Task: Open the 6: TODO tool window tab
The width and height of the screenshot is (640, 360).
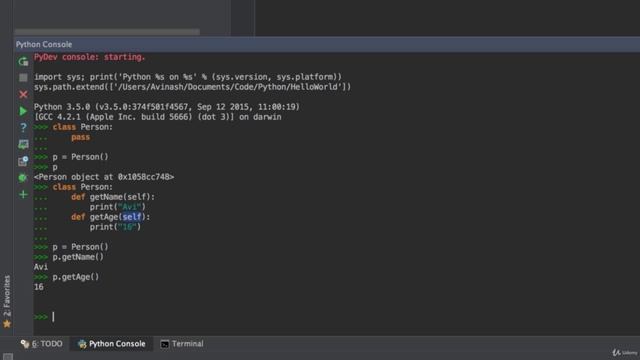Action: click(42, 344)
